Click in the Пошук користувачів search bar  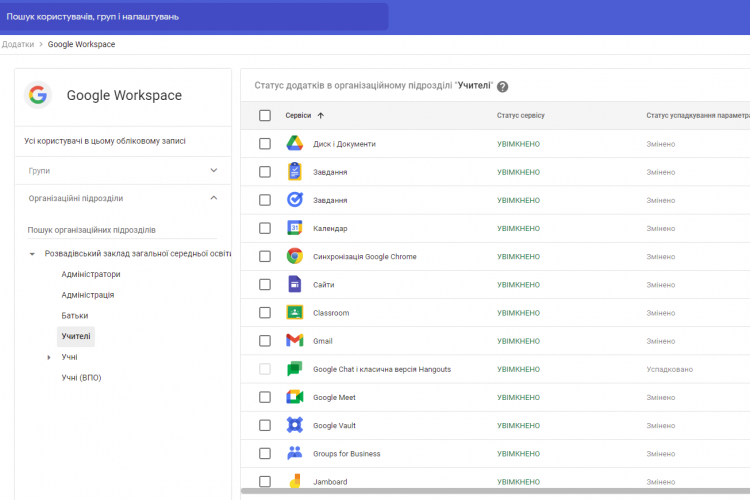tap(194, 17)
